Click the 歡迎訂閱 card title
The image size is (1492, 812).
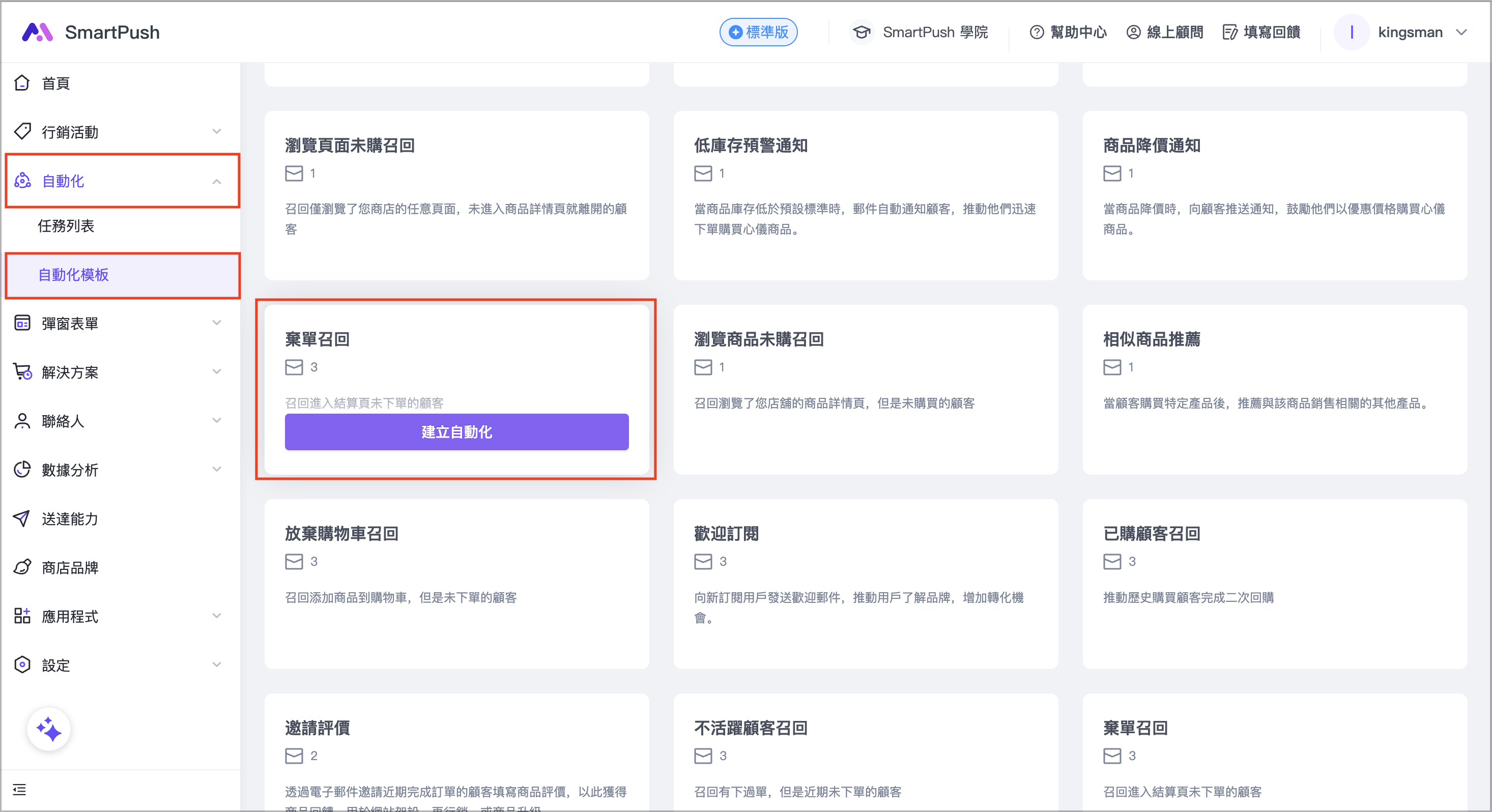tap(726, 533)
